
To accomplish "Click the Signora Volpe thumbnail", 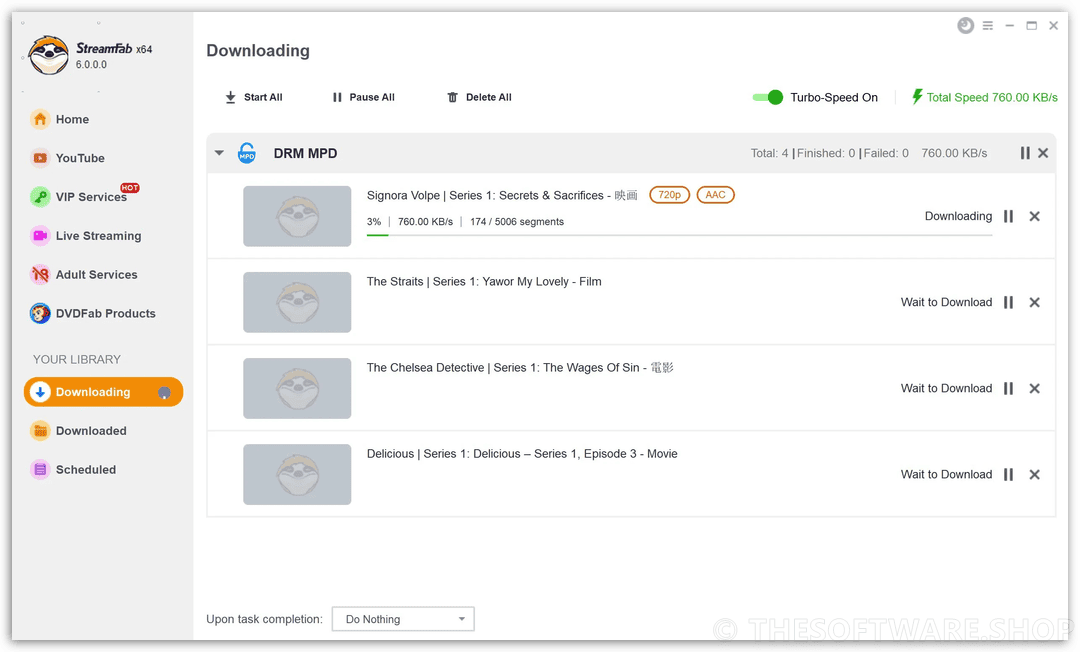I will pos(297,216).
